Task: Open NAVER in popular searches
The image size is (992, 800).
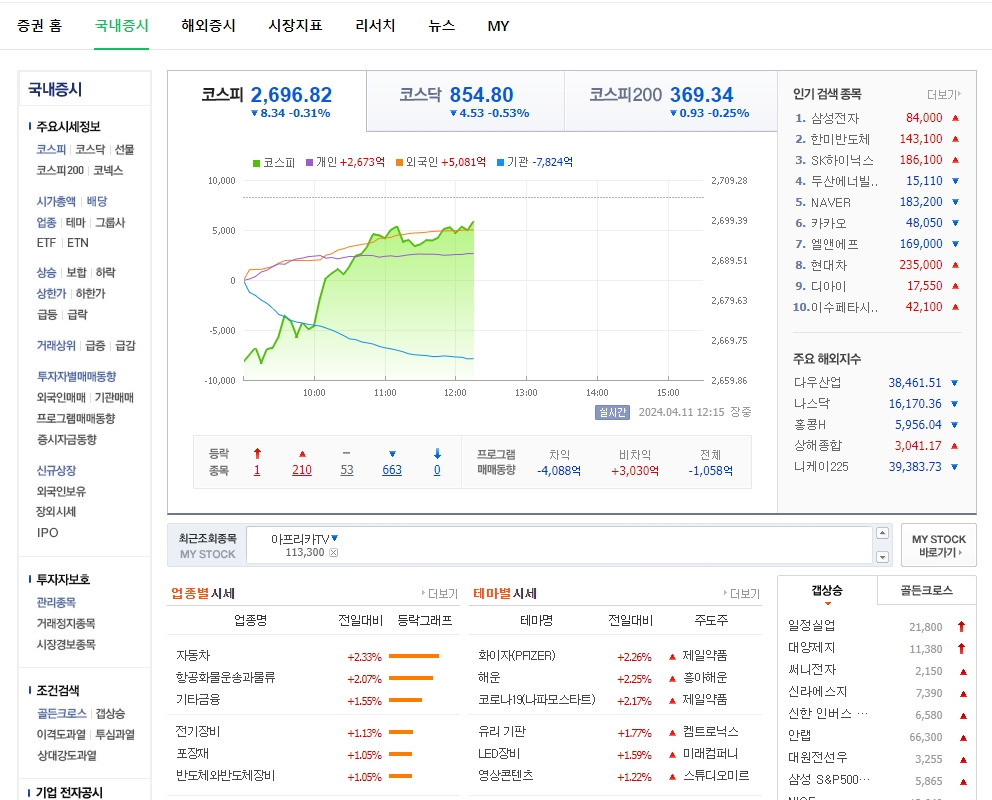Action: coord(831,202)
